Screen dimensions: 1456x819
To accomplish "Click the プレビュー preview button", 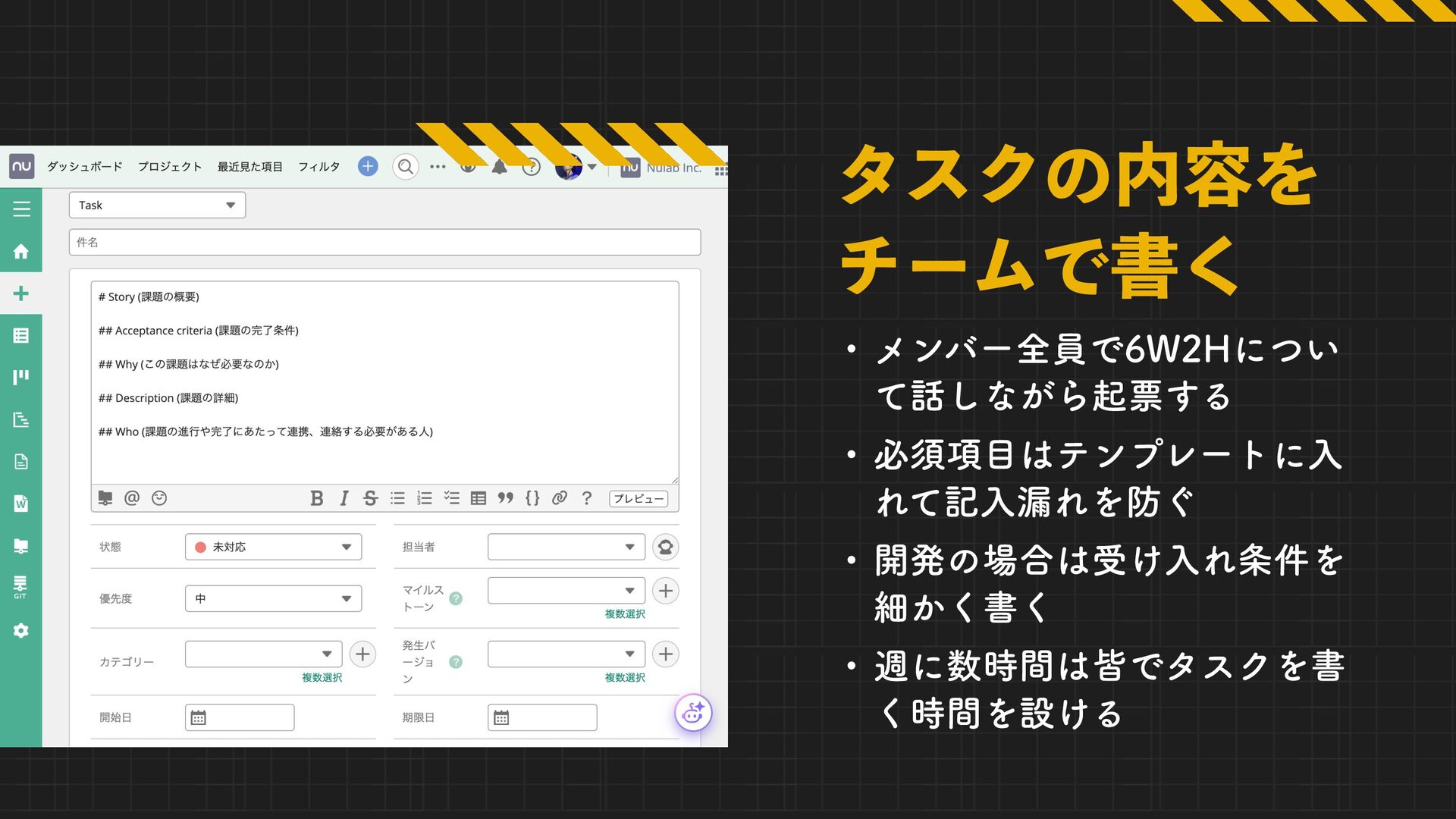I will (638, 498).
